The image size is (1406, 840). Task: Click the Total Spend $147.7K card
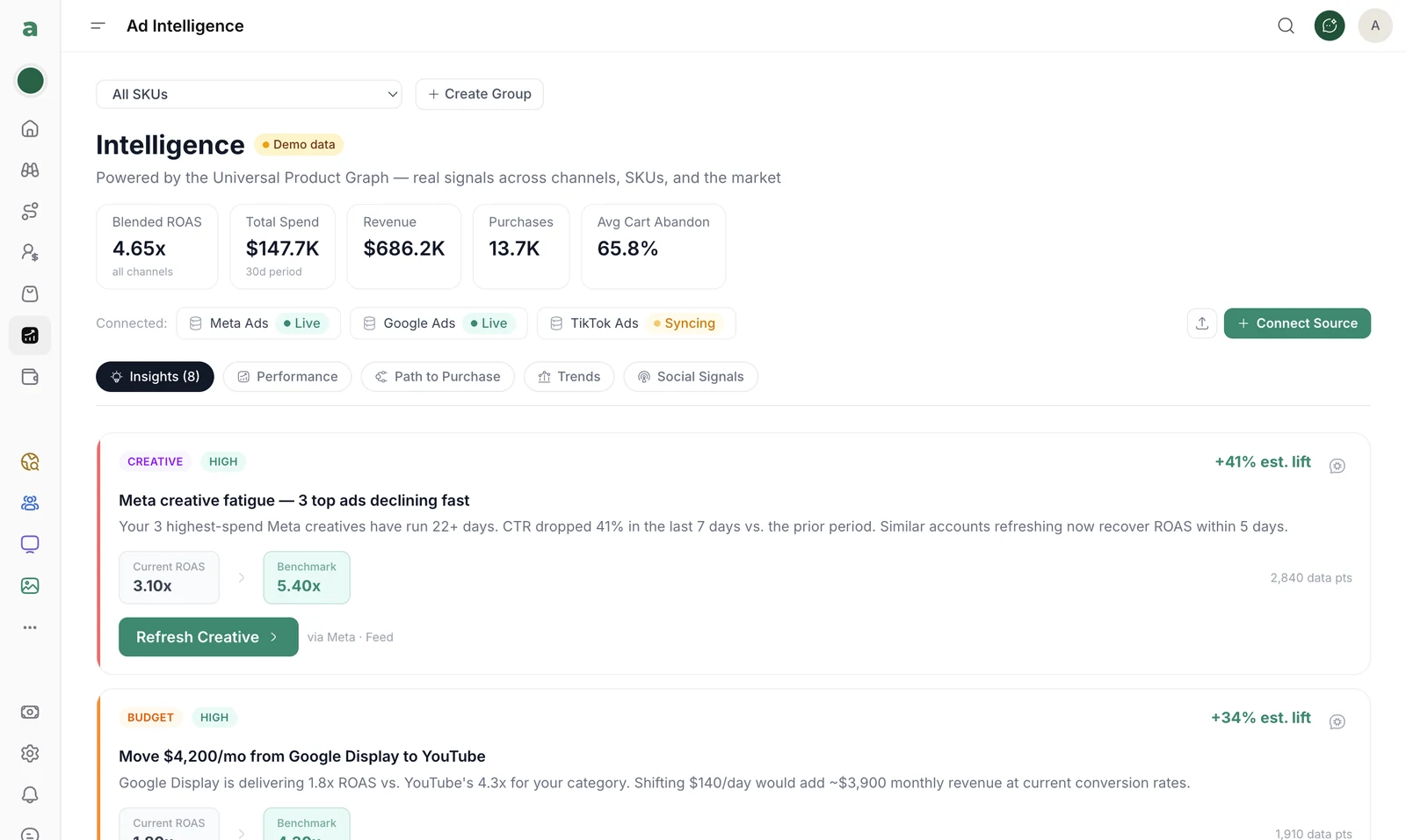click(282, 246)
